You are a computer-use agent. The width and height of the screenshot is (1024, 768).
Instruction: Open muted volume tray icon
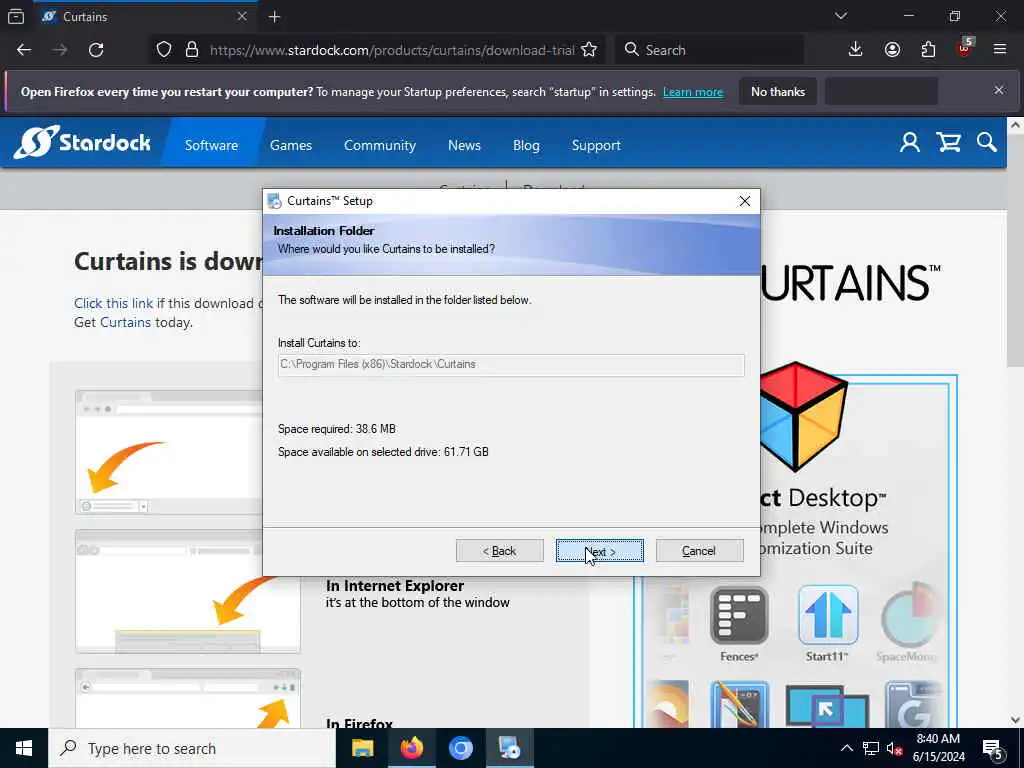coord(894,748)
